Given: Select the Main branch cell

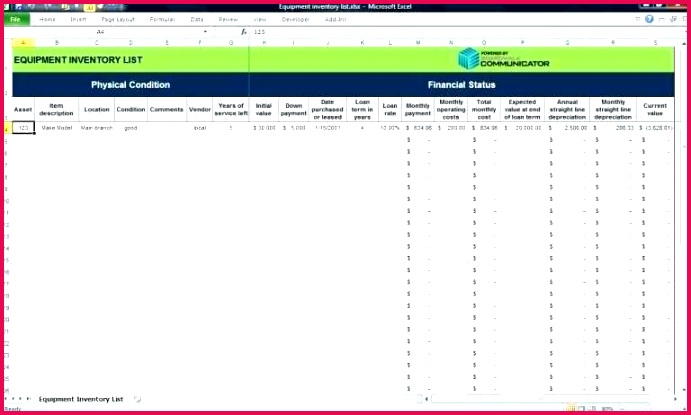Looking at the screenshot, I should 97,128.
